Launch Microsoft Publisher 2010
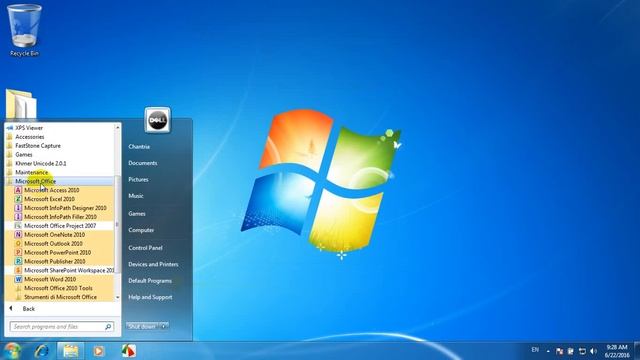640x360 pixels. [x=60, y=262]
